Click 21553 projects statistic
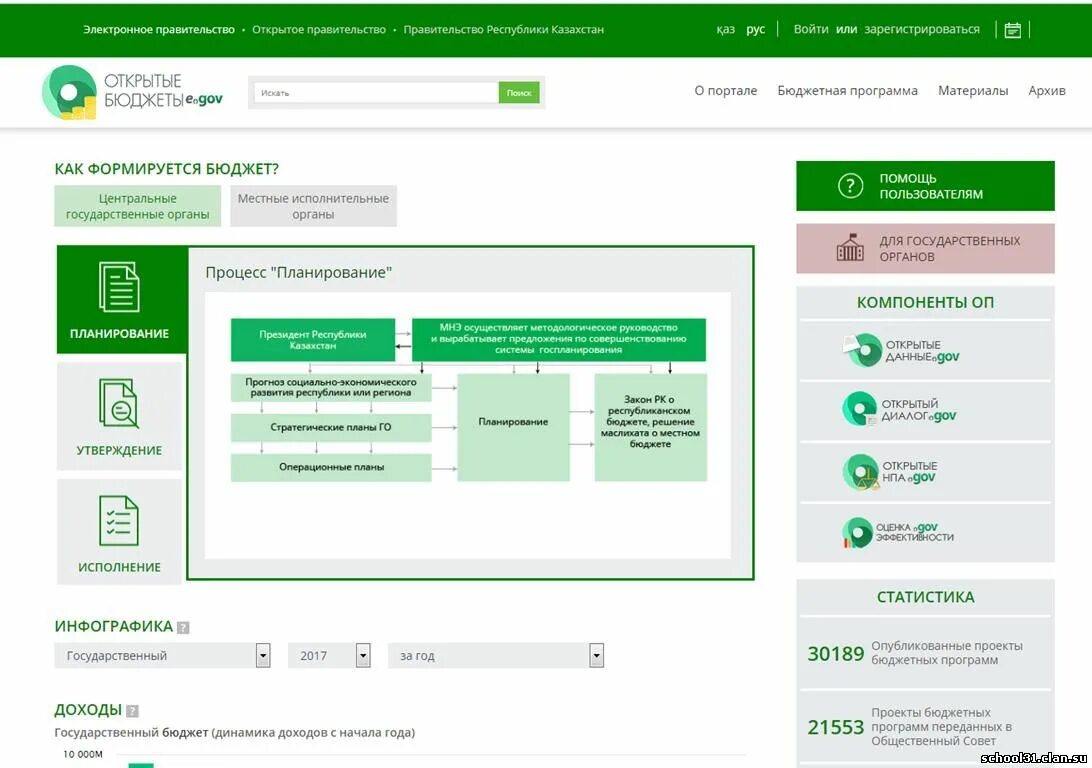Viewport: 1092px width, 768px height. tap(926, 726)
